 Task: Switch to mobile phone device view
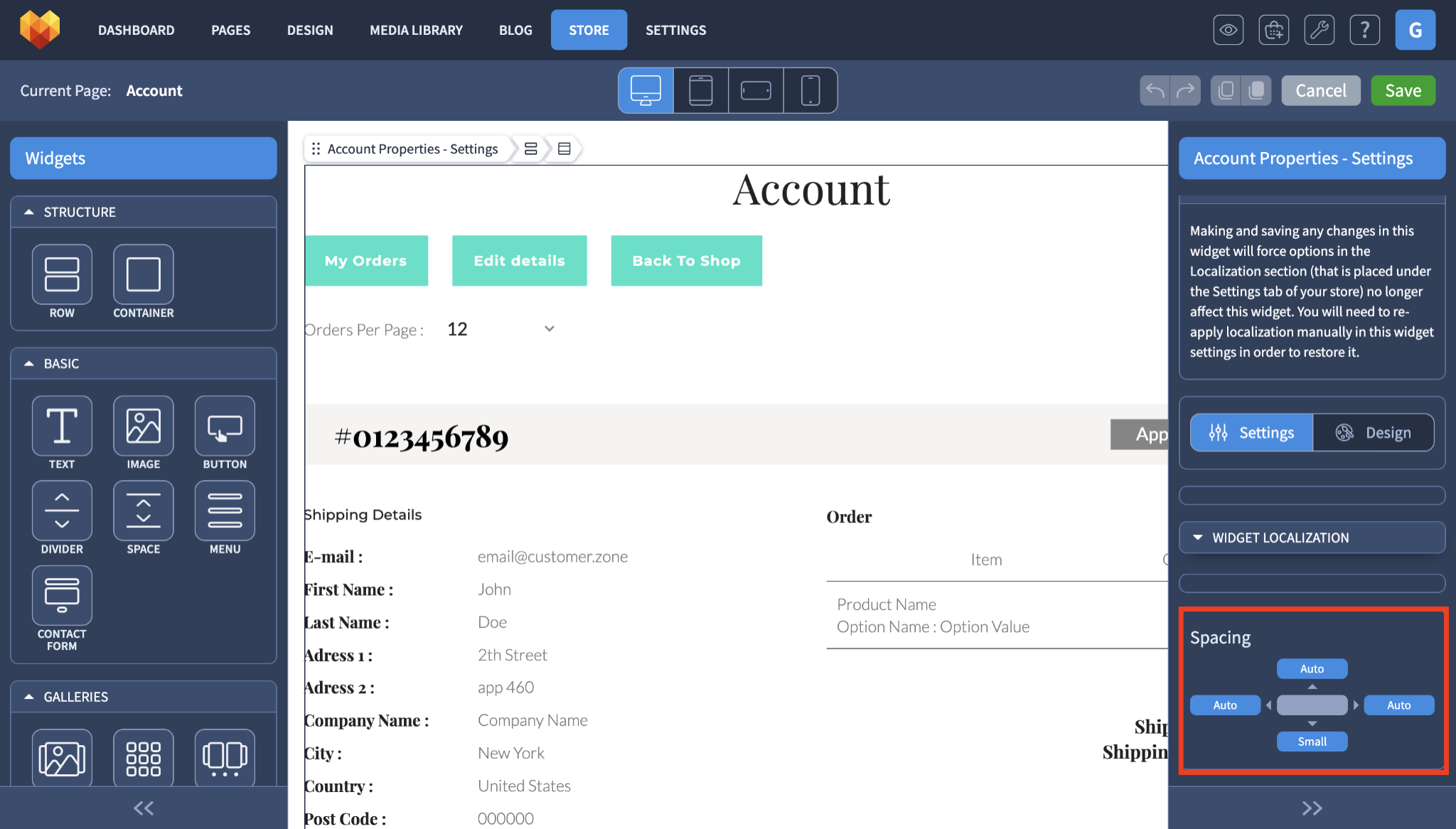(x=810, y=90)
